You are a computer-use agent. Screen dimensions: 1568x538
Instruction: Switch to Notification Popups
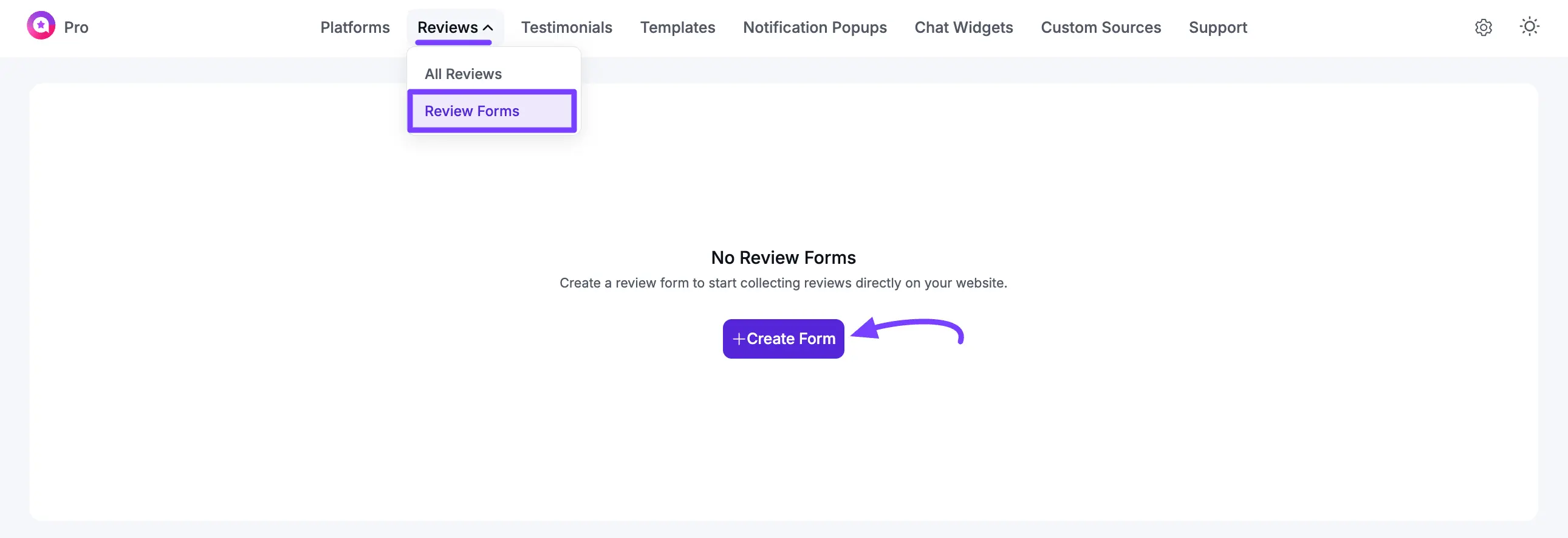(815, 27)
